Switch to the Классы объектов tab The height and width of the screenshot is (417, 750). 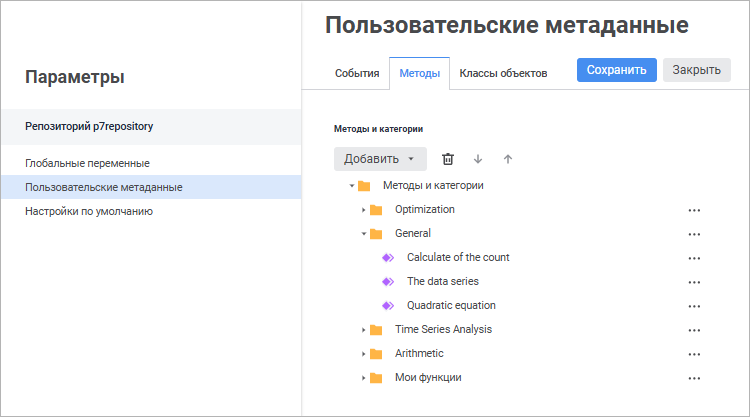tap(503, 74)
